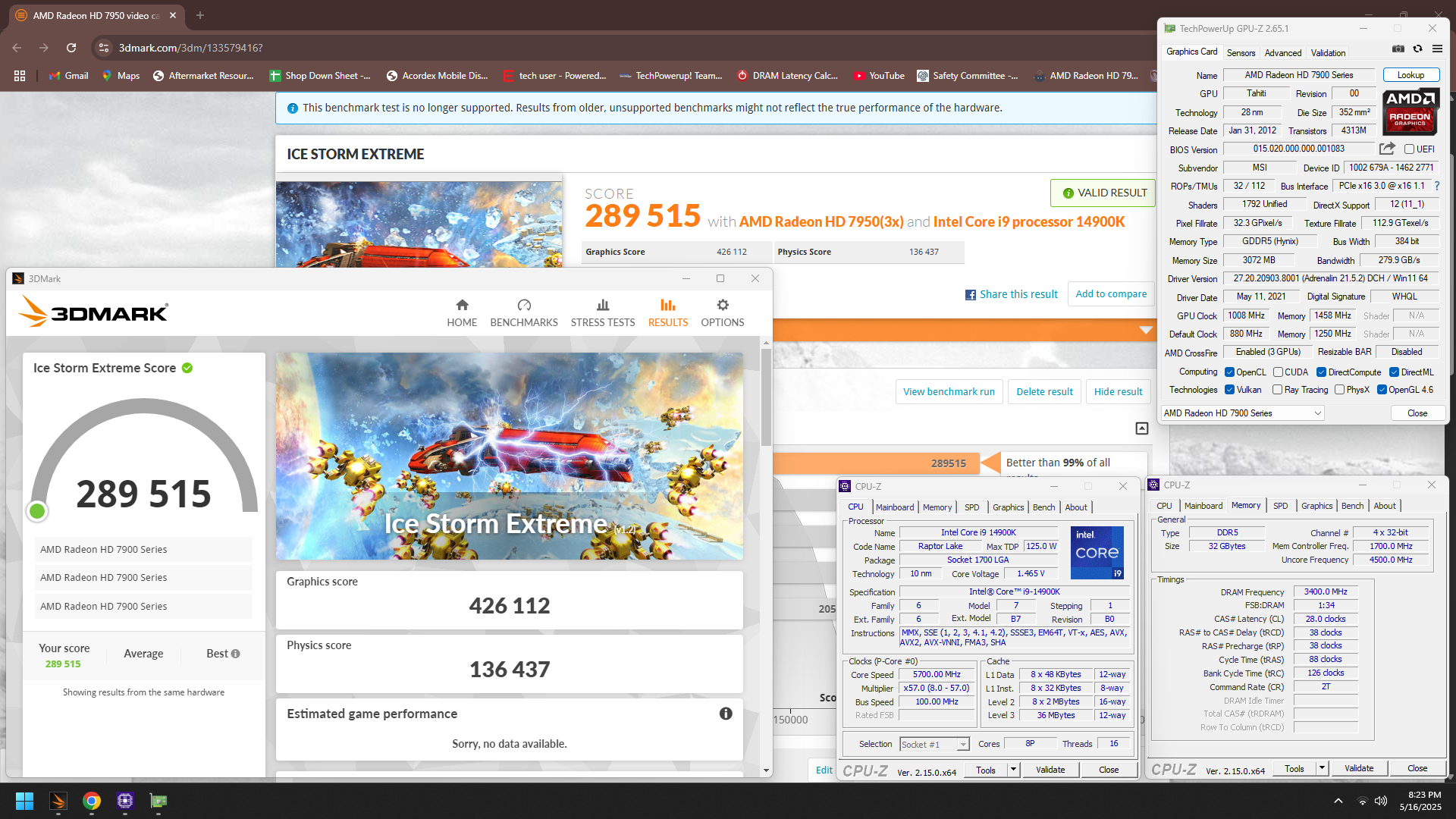The height and width of the screenshot is (819, 1456).
Task: Open new browser tab with plus icon
Action: point(200,15)
